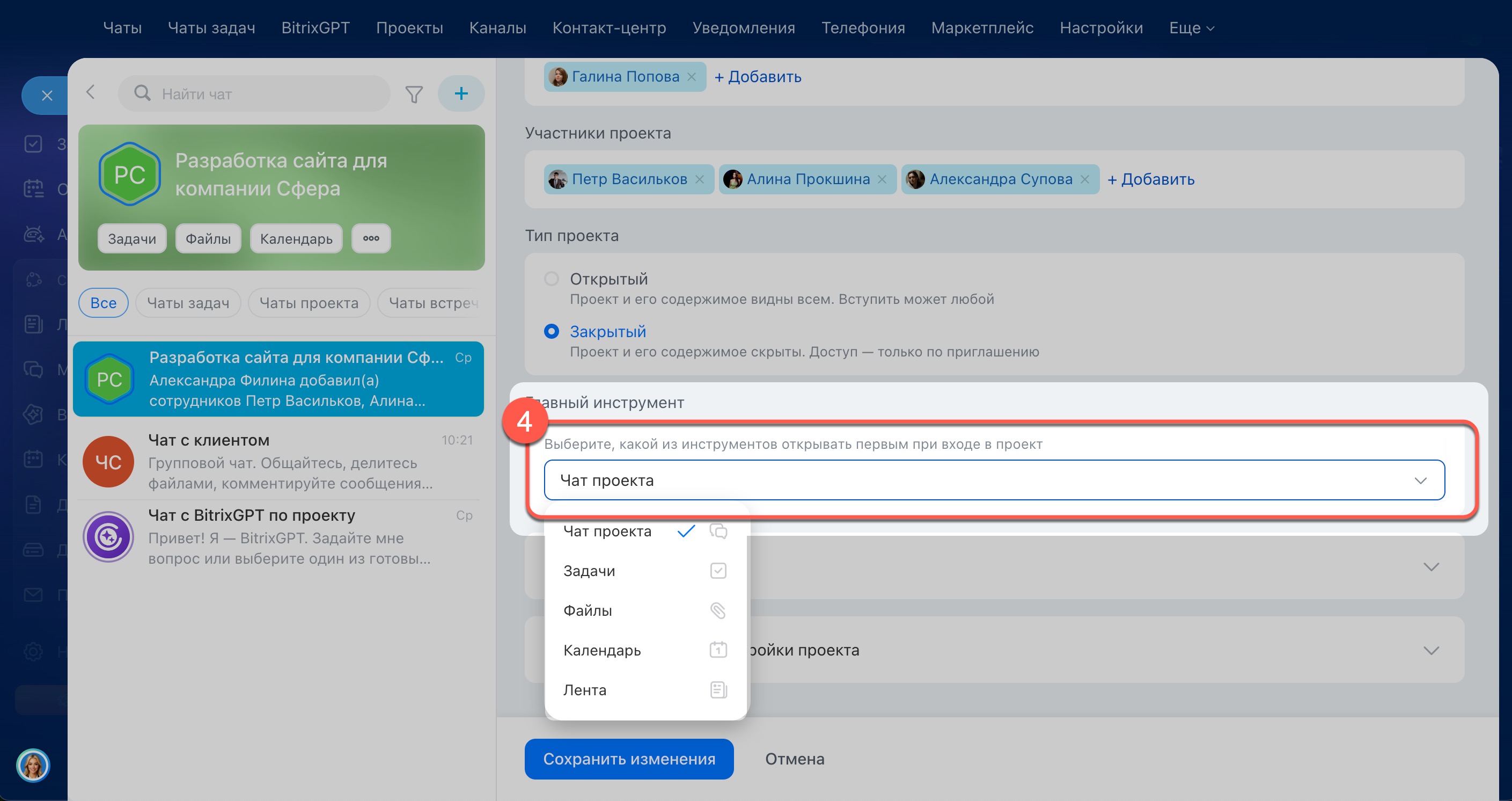Remove Петр Васильков from participants
This screenshot has width=1512, height=801.
click(700, 180)
